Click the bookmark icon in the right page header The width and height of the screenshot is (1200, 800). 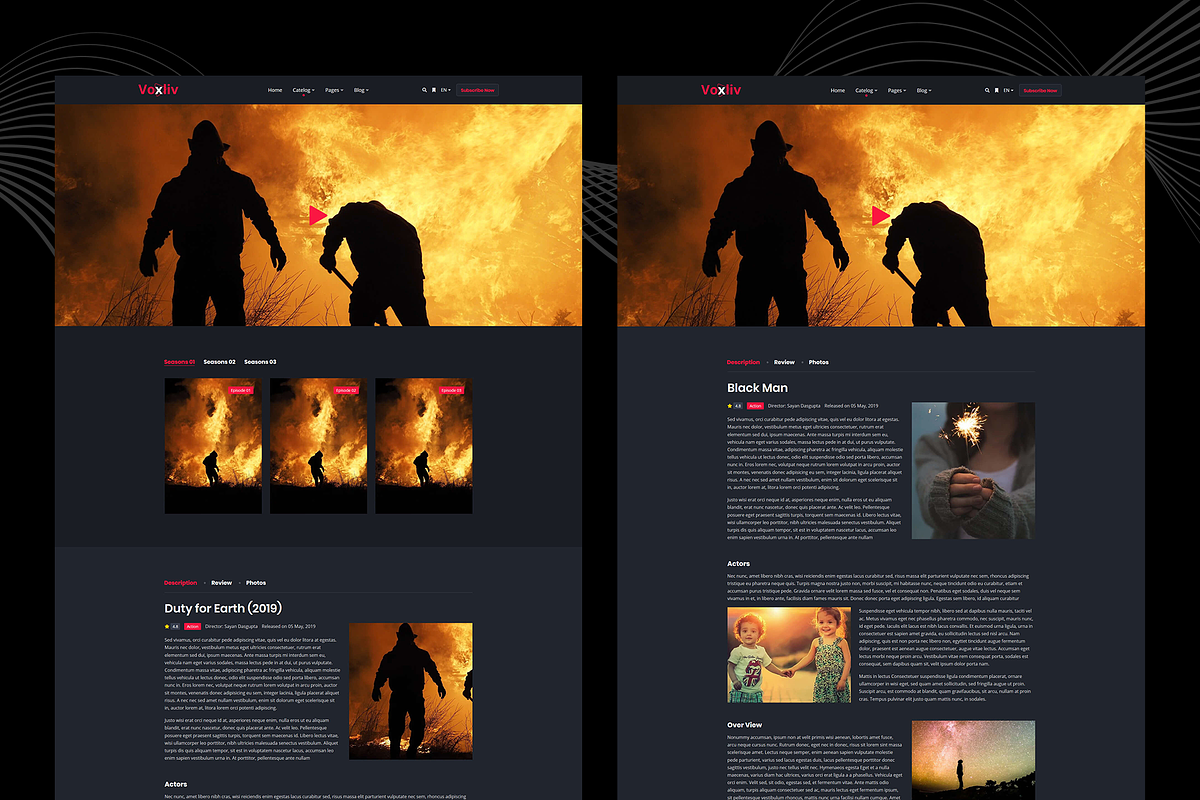pyautogui.click(x=996, y=90)
